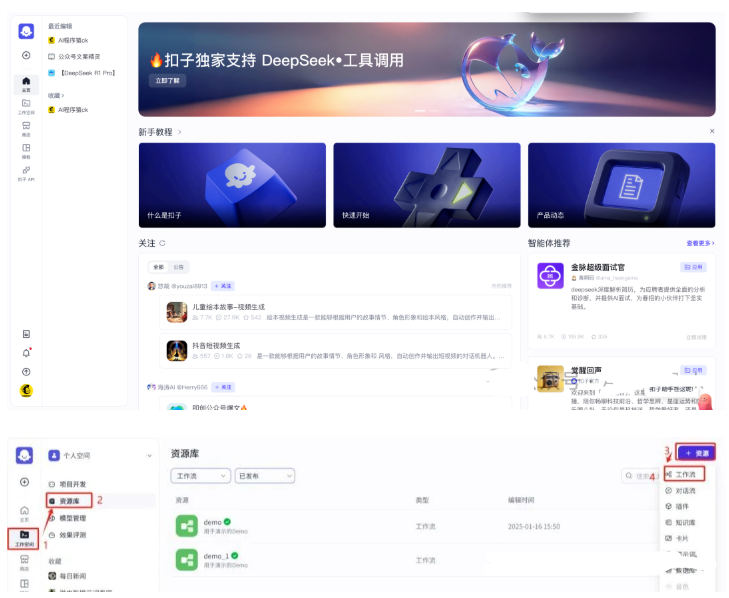Image resolution: width=729 pixels, height=598 pixels.
Task: Click the green workflow icon of the demo row
Action: coord(186,526)
